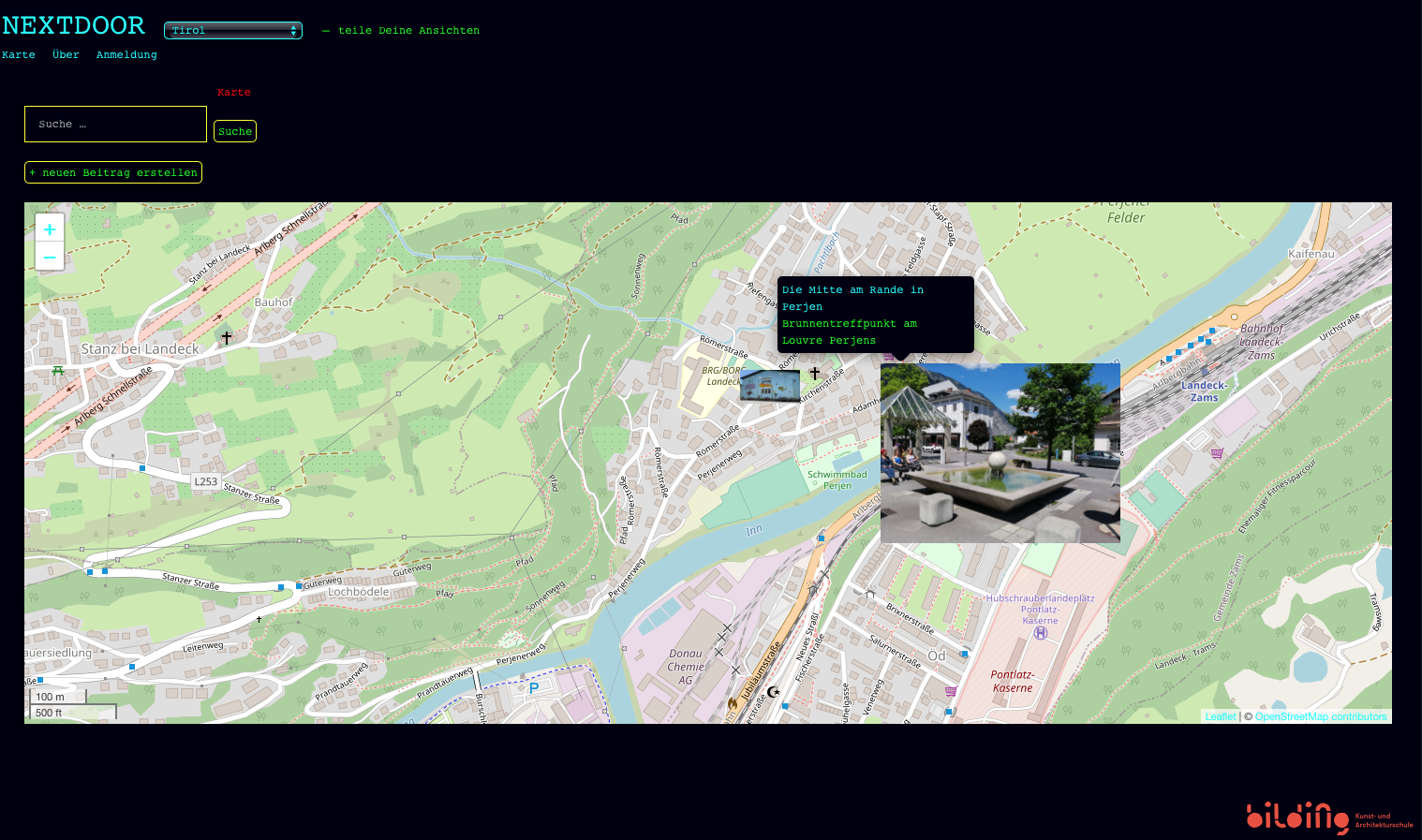The image size is (1422, 840).
Task: Open the Karte link in top menu
Action: pyautogui.click(x=19, y=55)
